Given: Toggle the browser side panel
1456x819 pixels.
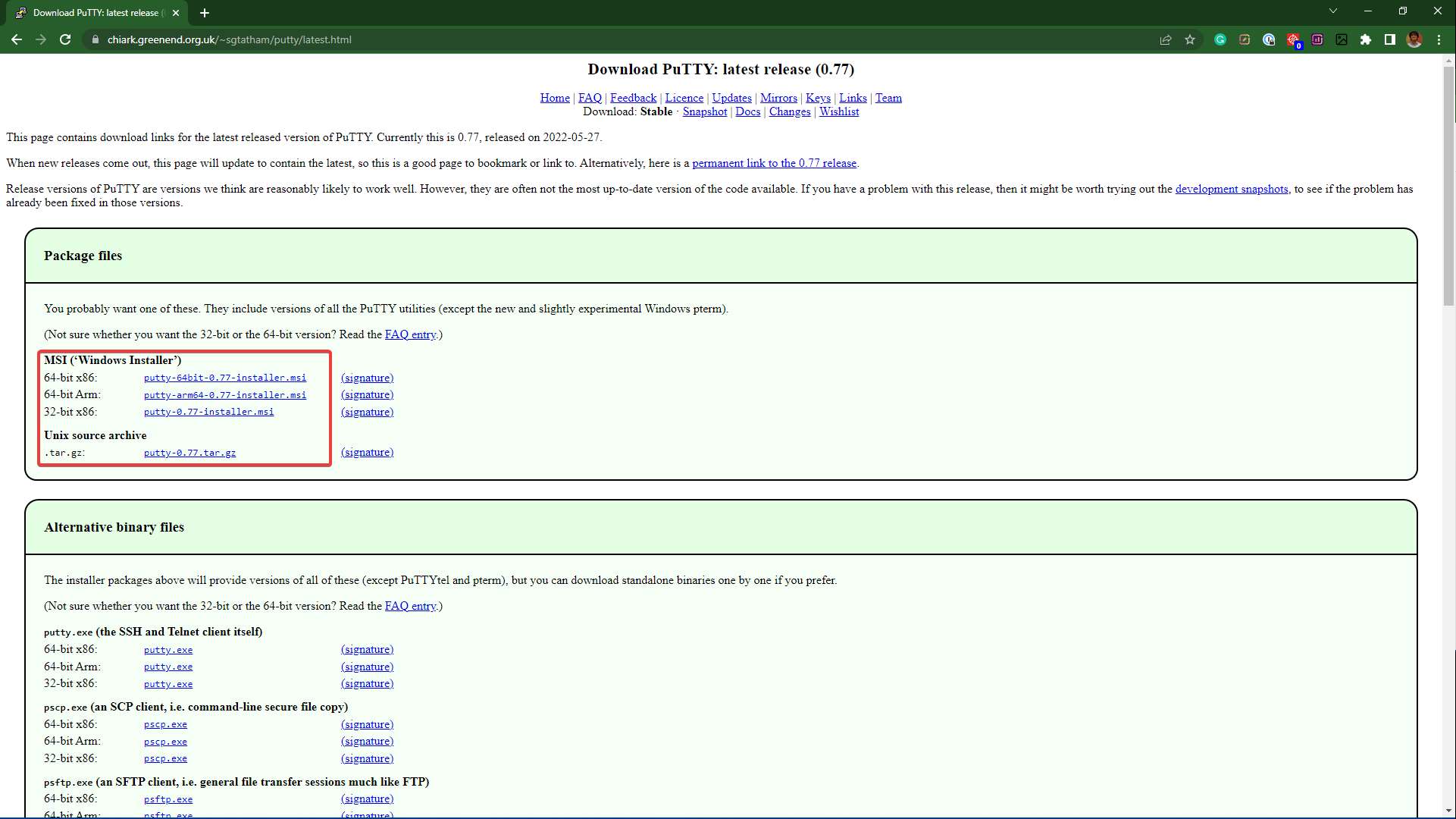Looking at the screenshot, I should coord(1390,39).
